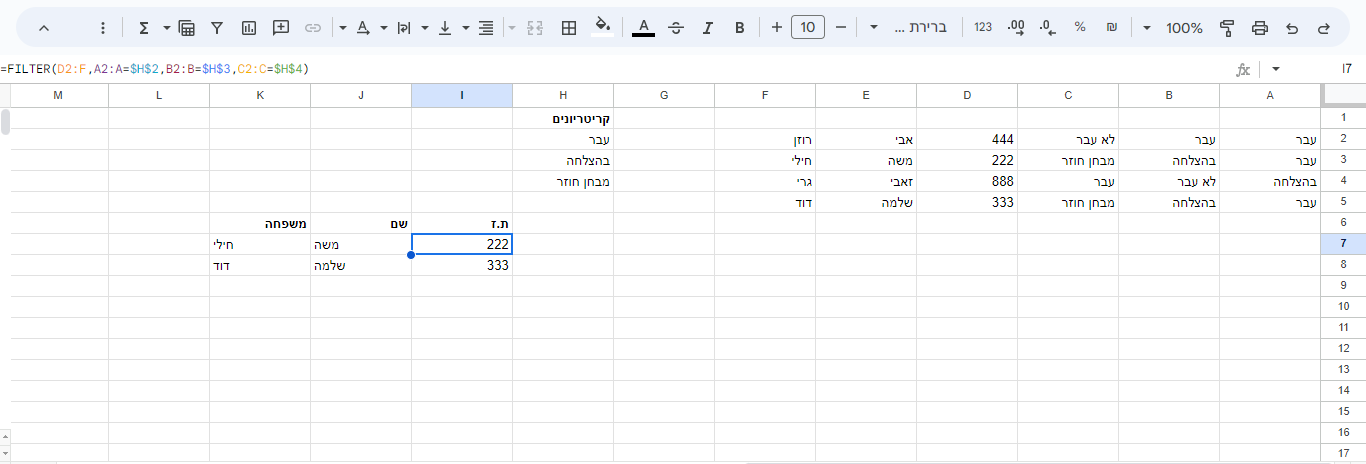The image size is (1366, 464).
Task: Open the functions sigma menu
Action: pyautogui.click(x=144, y=28)
